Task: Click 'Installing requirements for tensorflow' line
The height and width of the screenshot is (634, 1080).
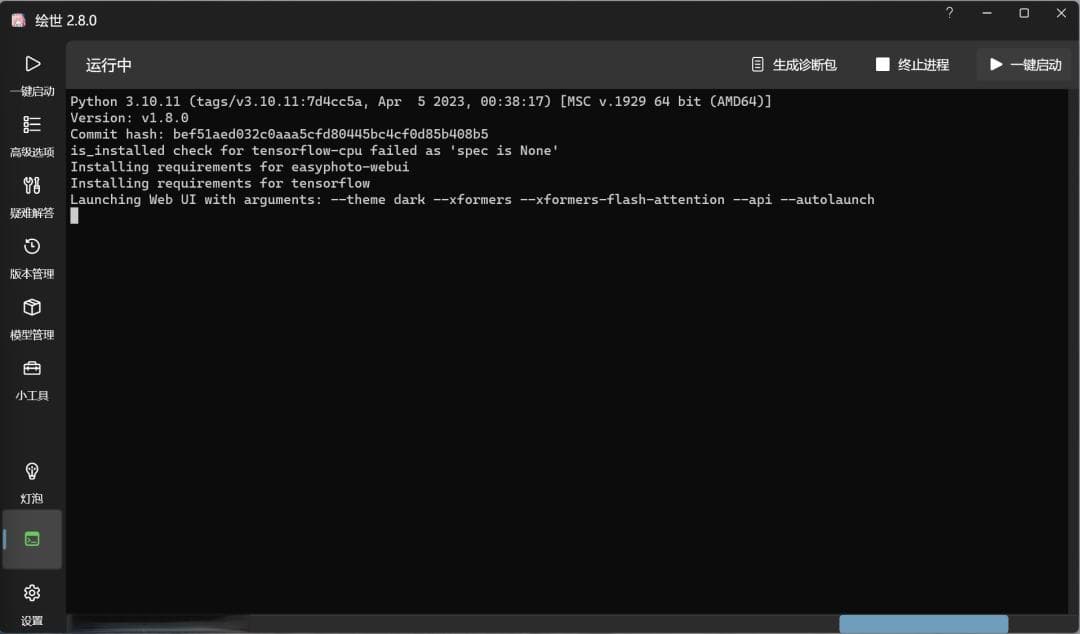Action: pyautogui.click(x=220, y=183)
